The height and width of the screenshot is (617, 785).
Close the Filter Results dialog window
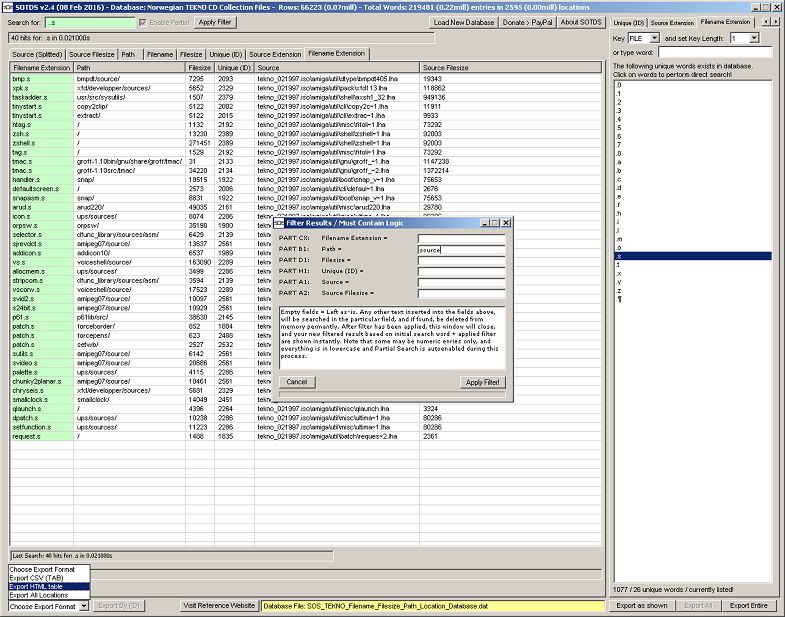506,223
